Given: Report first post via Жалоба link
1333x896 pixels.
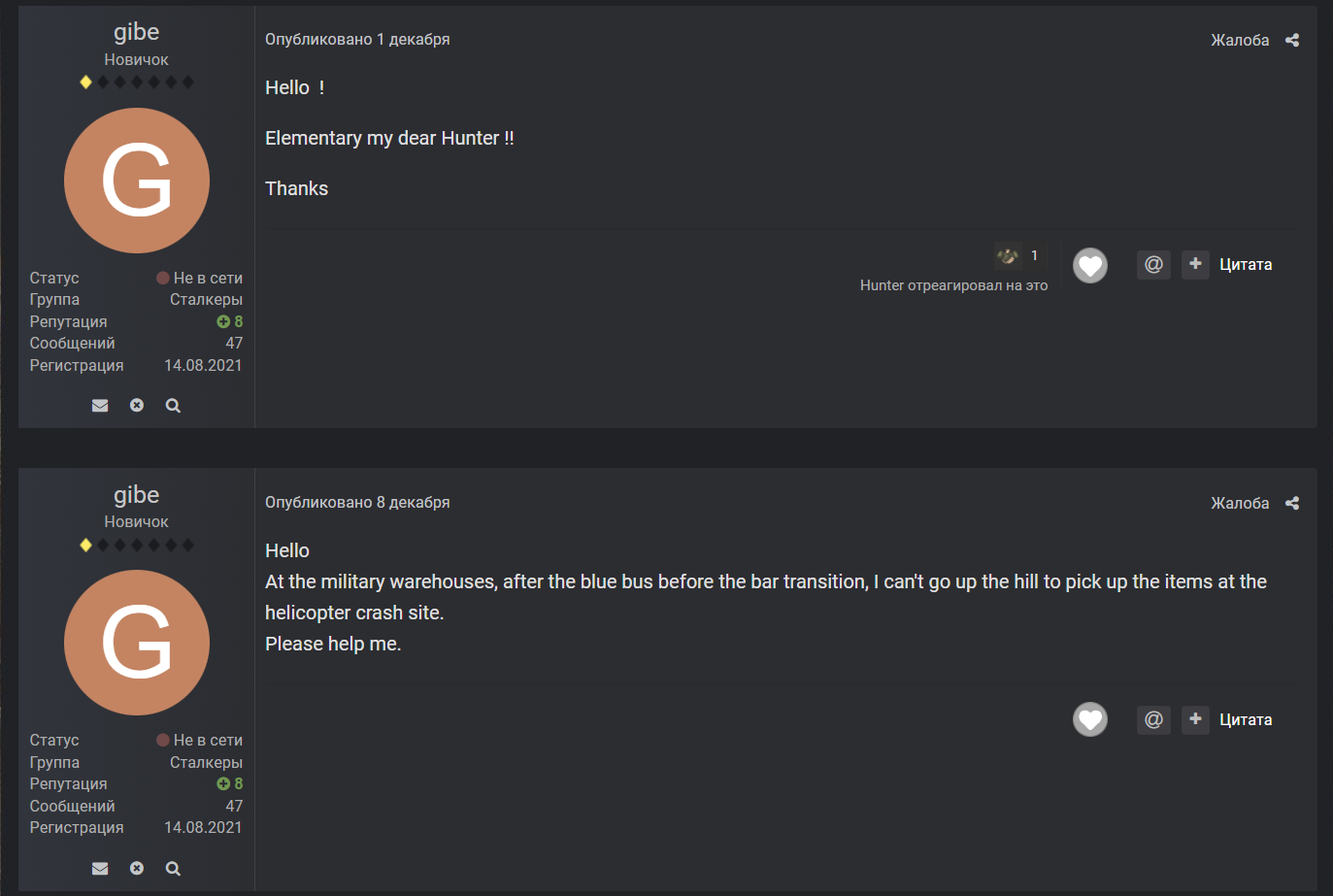Looking at the screenshot, I should pyautogui.click(x=1240, y=40).
